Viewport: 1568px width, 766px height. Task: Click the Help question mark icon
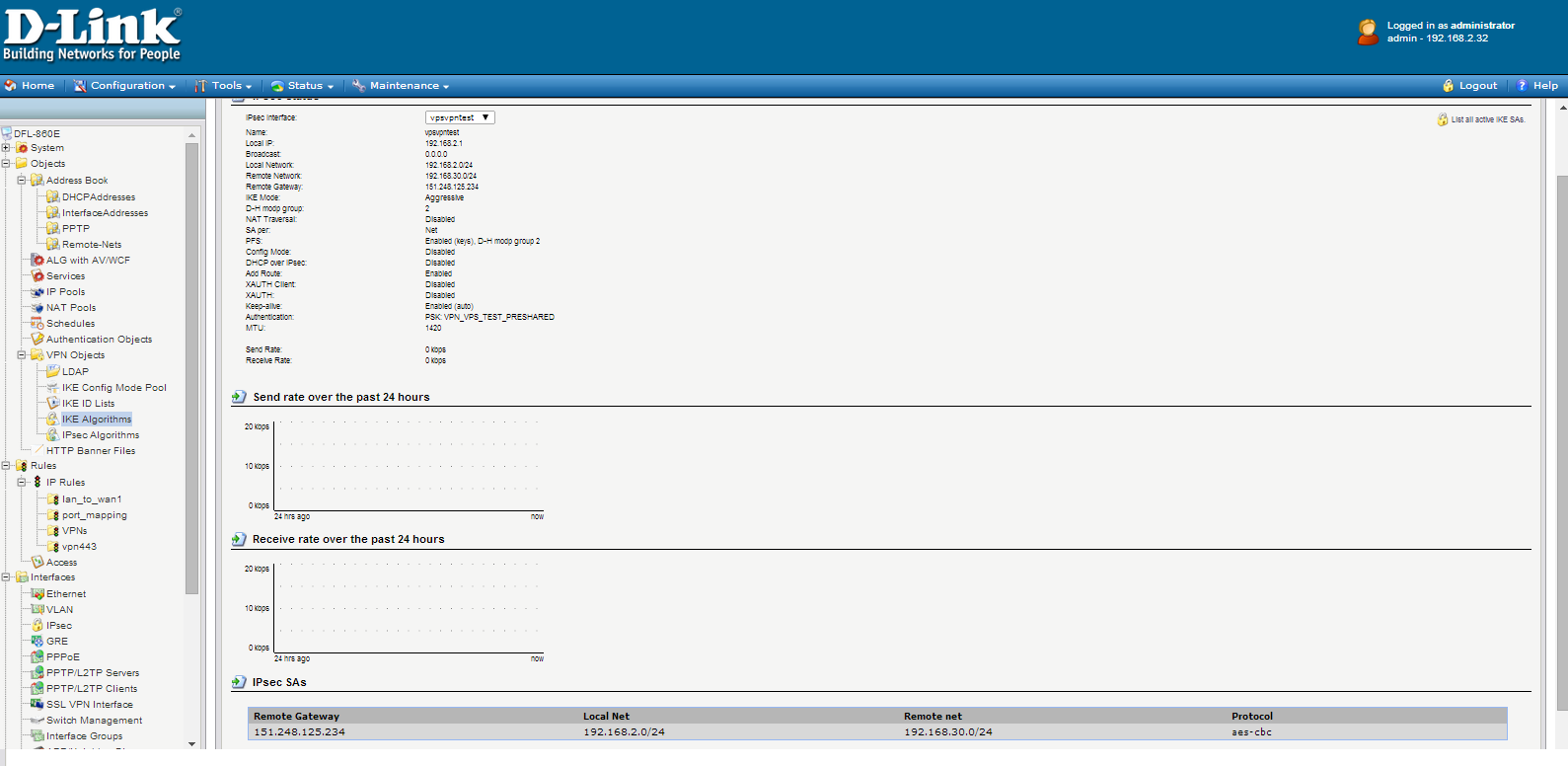pyautogui.click(x=1522, y=86)
